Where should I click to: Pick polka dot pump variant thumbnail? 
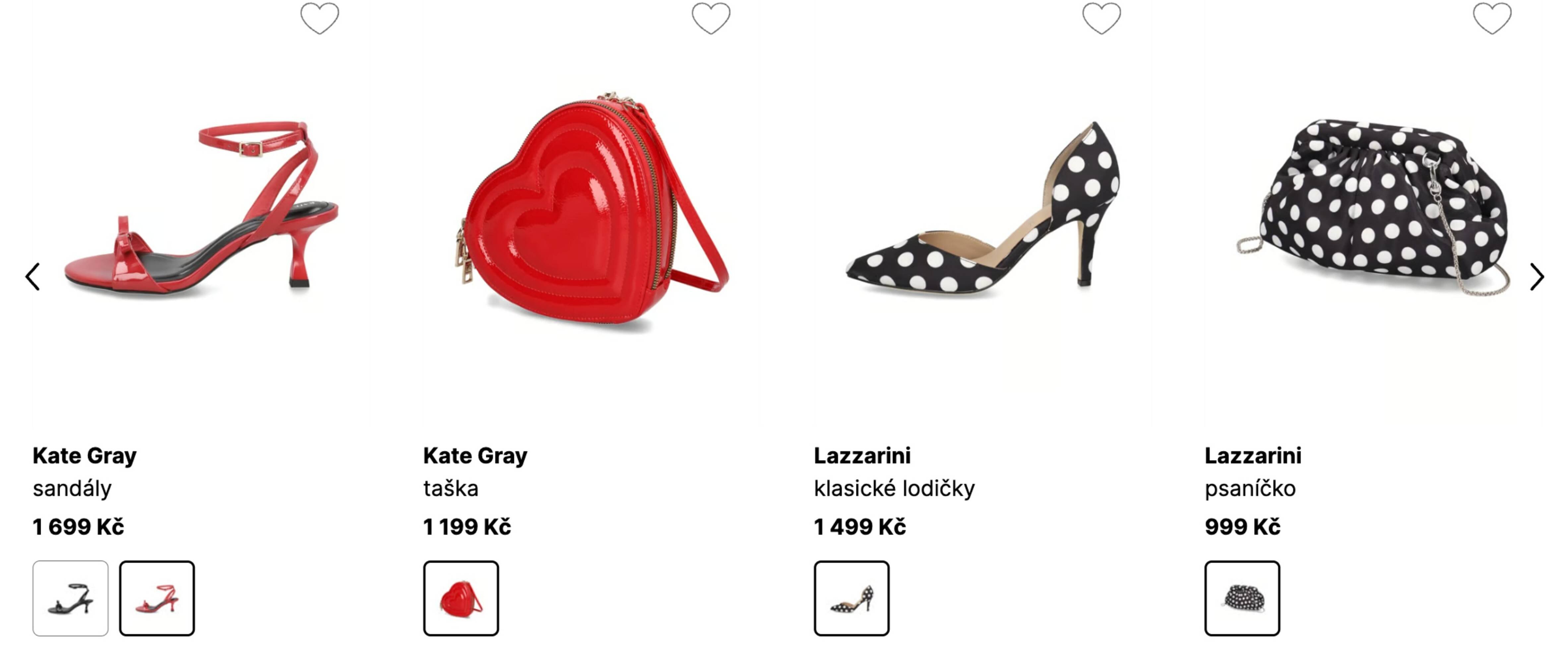coord(852,598)
